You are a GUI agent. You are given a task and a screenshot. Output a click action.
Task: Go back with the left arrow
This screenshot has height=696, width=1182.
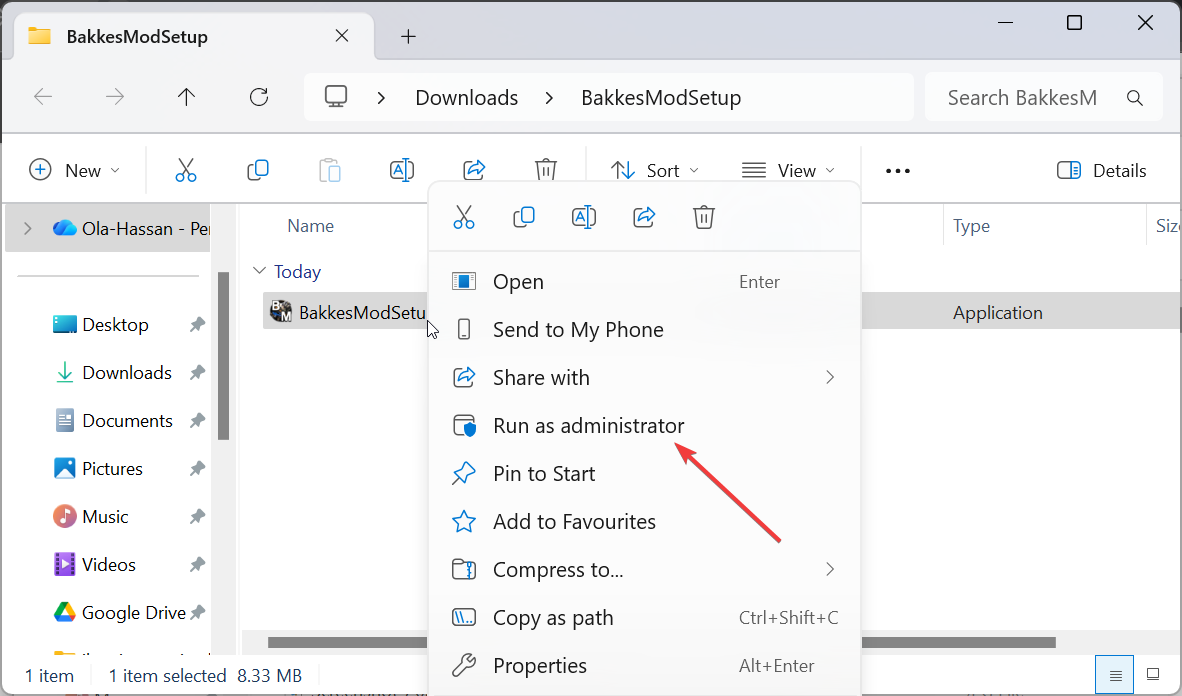(43, 97)
